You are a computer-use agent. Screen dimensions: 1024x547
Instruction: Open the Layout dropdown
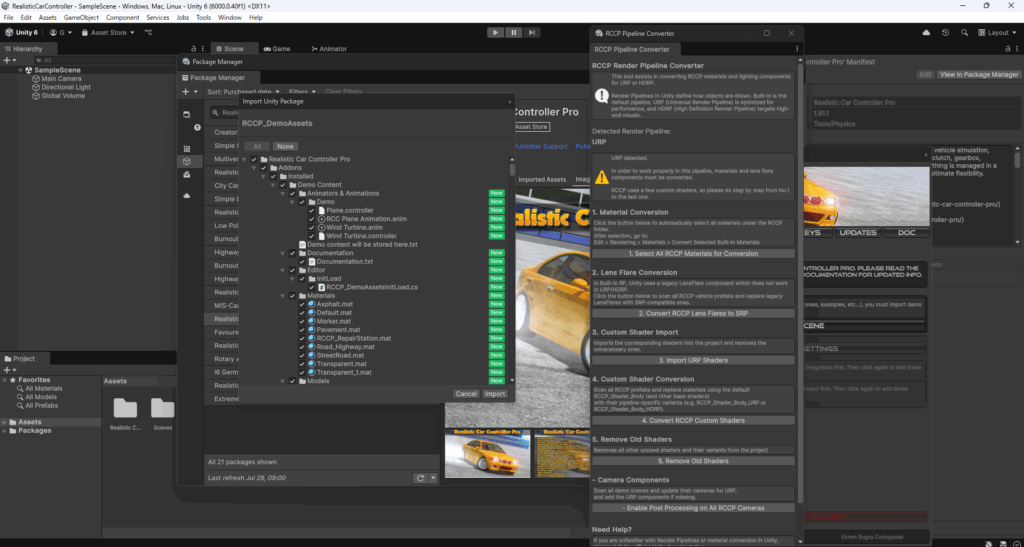point(998,33)
